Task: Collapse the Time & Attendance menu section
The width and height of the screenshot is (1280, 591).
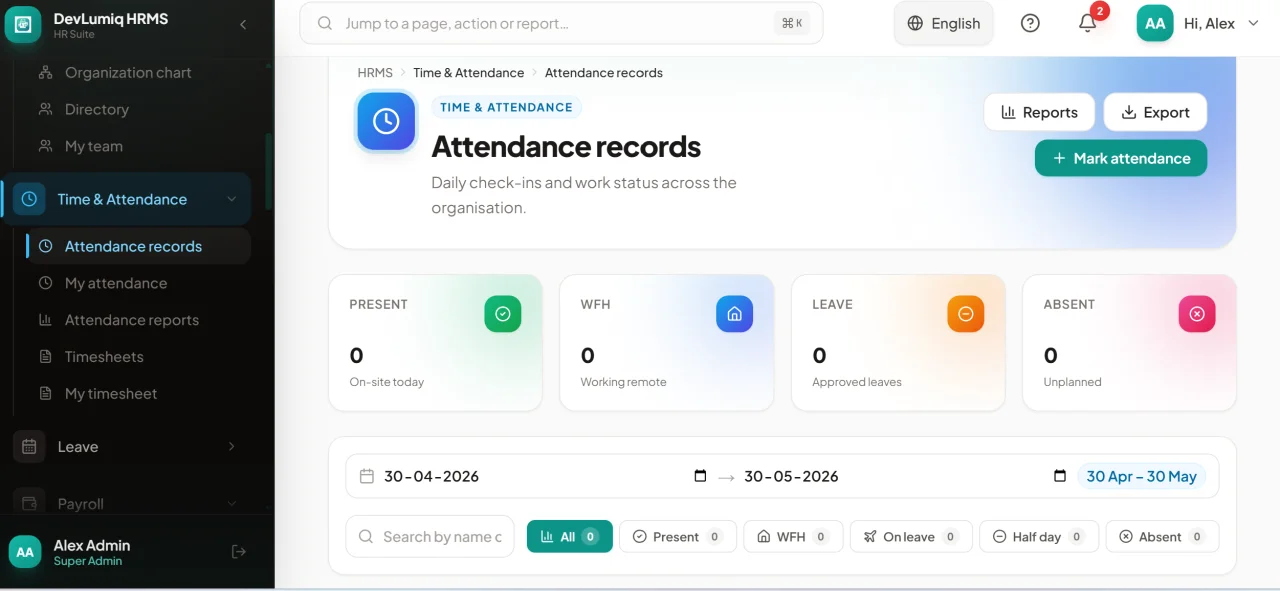Action: [232, 199]
